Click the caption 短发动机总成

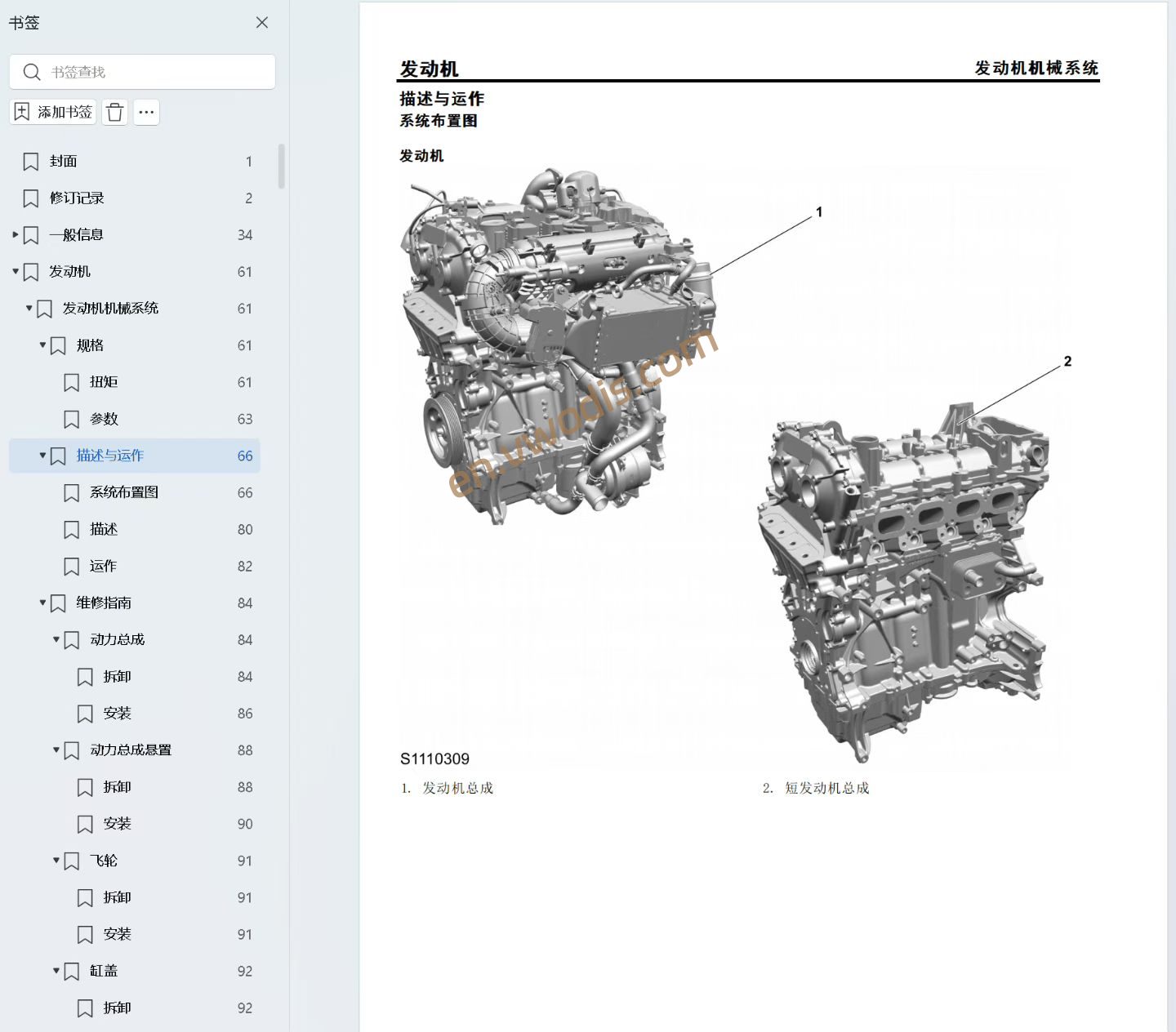point(826,788)
